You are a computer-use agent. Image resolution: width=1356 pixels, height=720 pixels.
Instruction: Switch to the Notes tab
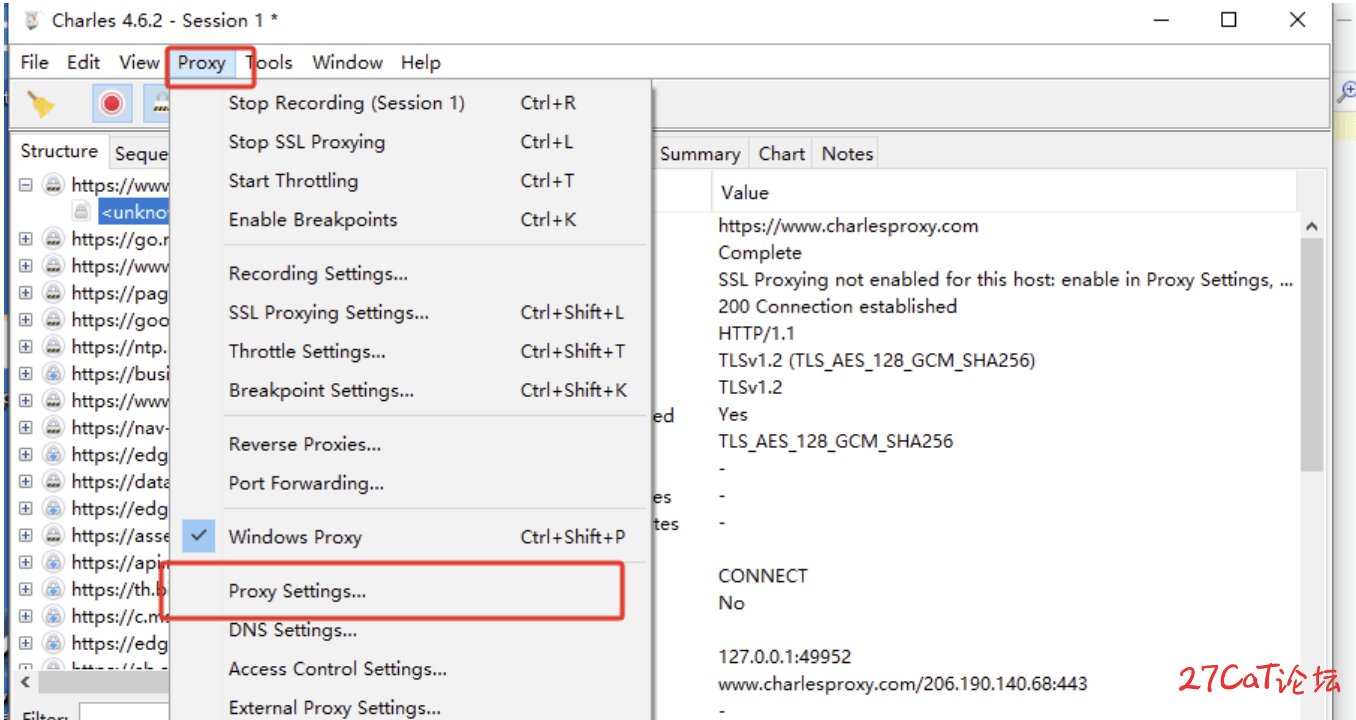point(848,153)
